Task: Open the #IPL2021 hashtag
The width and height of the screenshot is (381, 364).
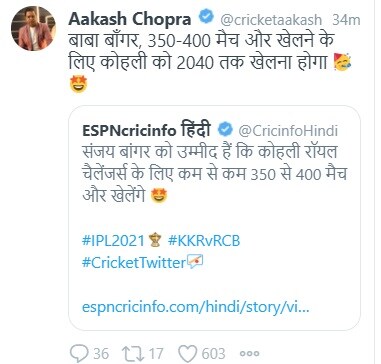Action: [x=113, y=240]
